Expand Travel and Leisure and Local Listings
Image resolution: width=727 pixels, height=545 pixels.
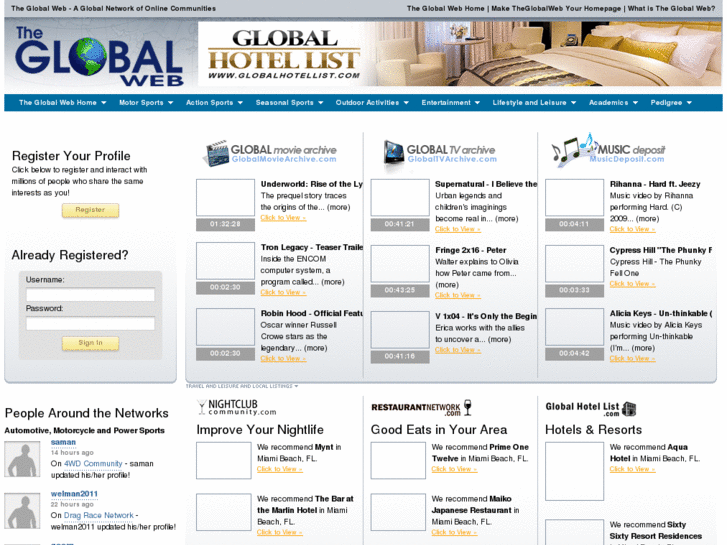pos(242,386)
